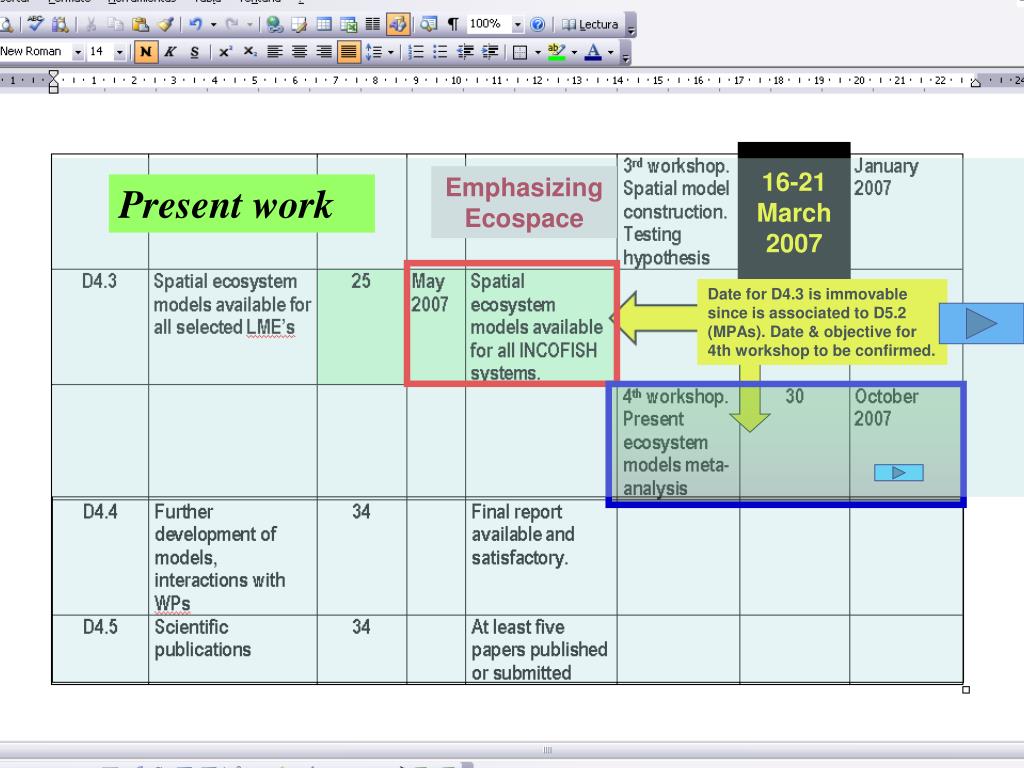Image resolution: width=1024 pixels, height=768 pixels.
Task: Cut the selection with the scissors icon
Action: [x=91, y=25]
